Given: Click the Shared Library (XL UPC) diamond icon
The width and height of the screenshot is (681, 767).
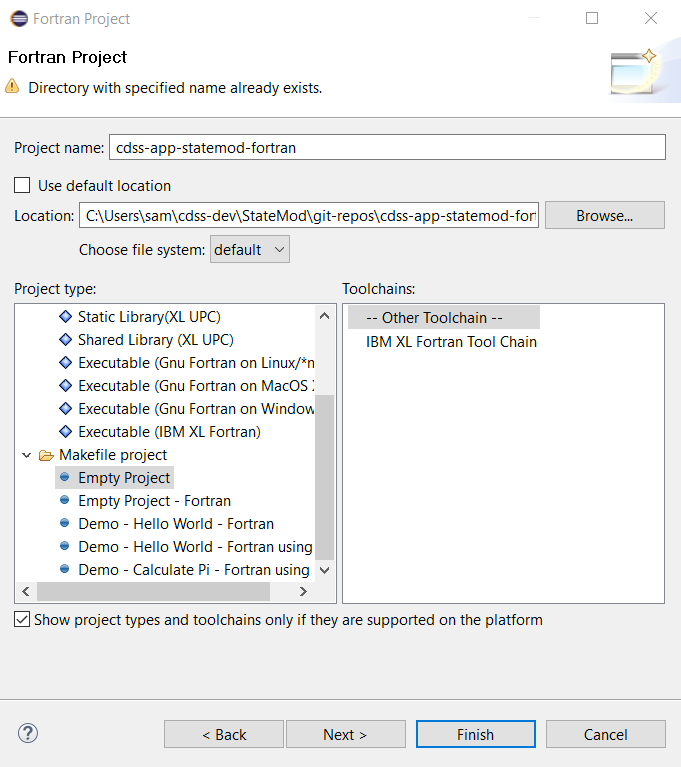Looking at the screenshot, I should pyautogui.click(x=65, y=340).
